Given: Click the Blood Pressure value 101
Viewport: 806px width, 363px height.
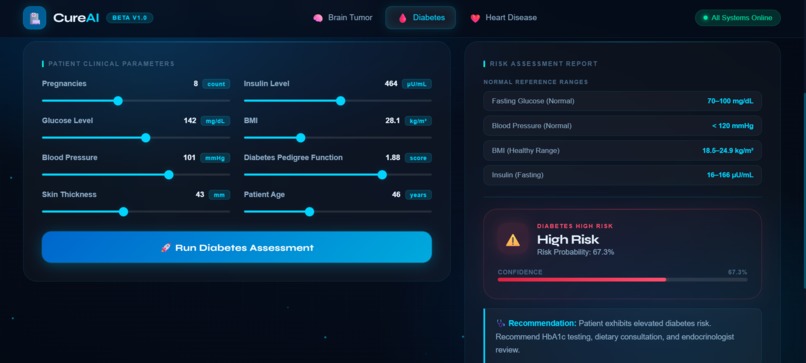Looking at the screenshot, I should click(x=189, y=157).
